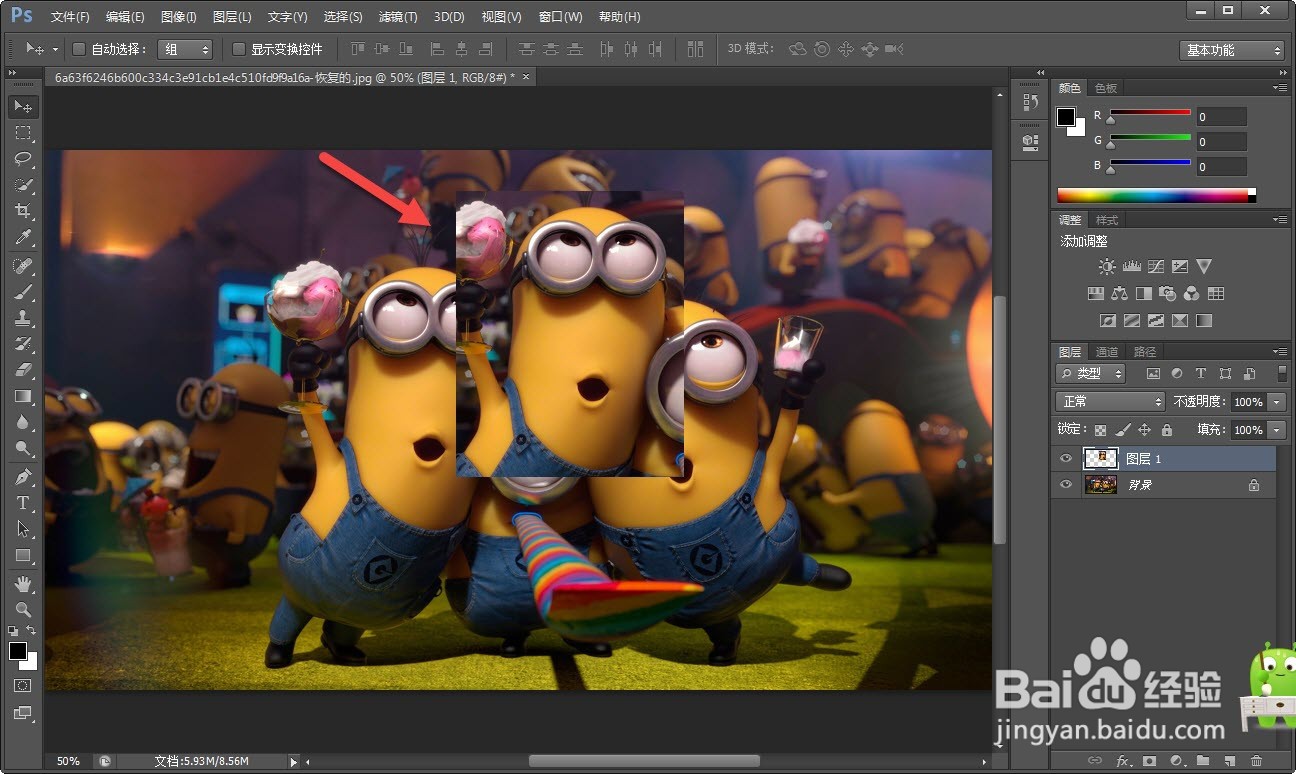Add a Curves adjustment

[x=1156, y=267]
